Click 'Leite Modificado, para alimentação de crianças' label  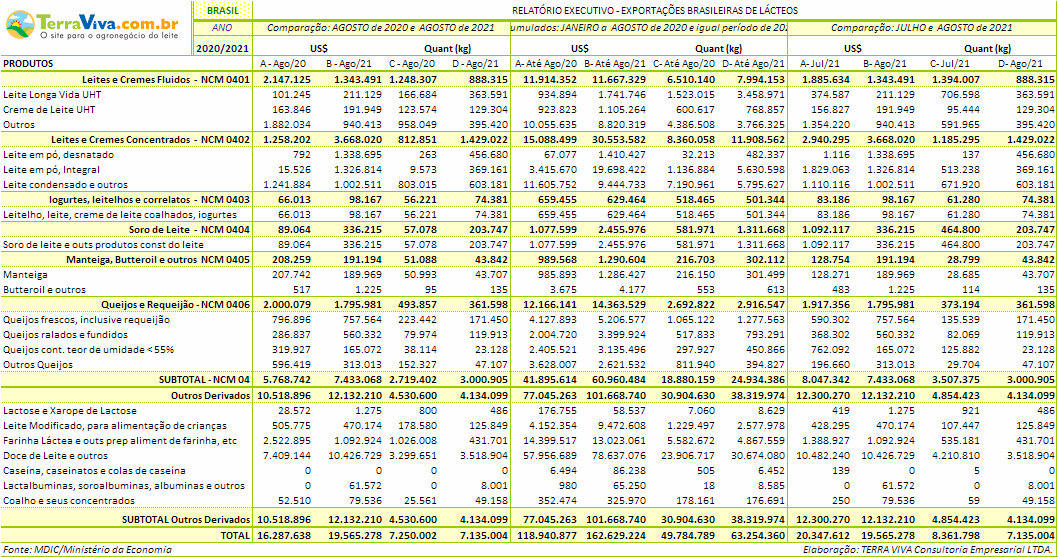(115, 425)
